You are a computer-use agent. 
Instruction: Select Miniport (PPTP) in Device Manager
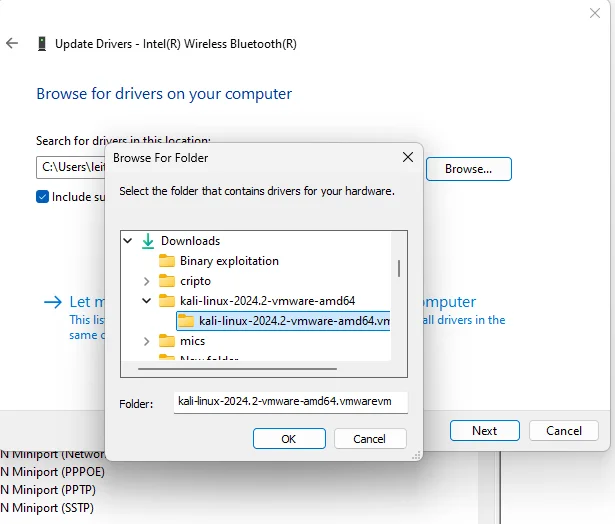coord(48,489)
